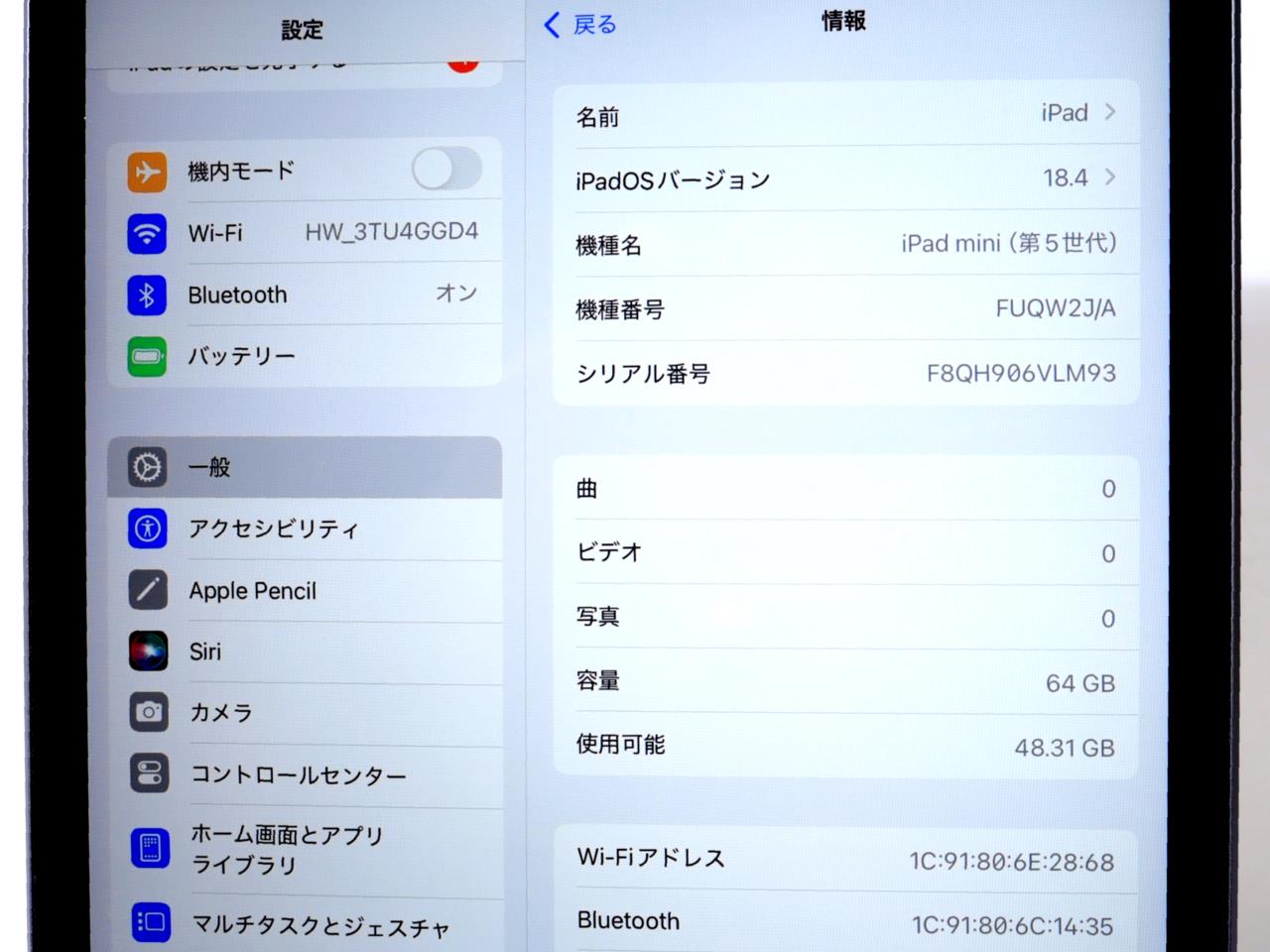Tap the Siri icon
This screenshot has width=1270, height=952.
pyautogui.click(x=149, y=652)
